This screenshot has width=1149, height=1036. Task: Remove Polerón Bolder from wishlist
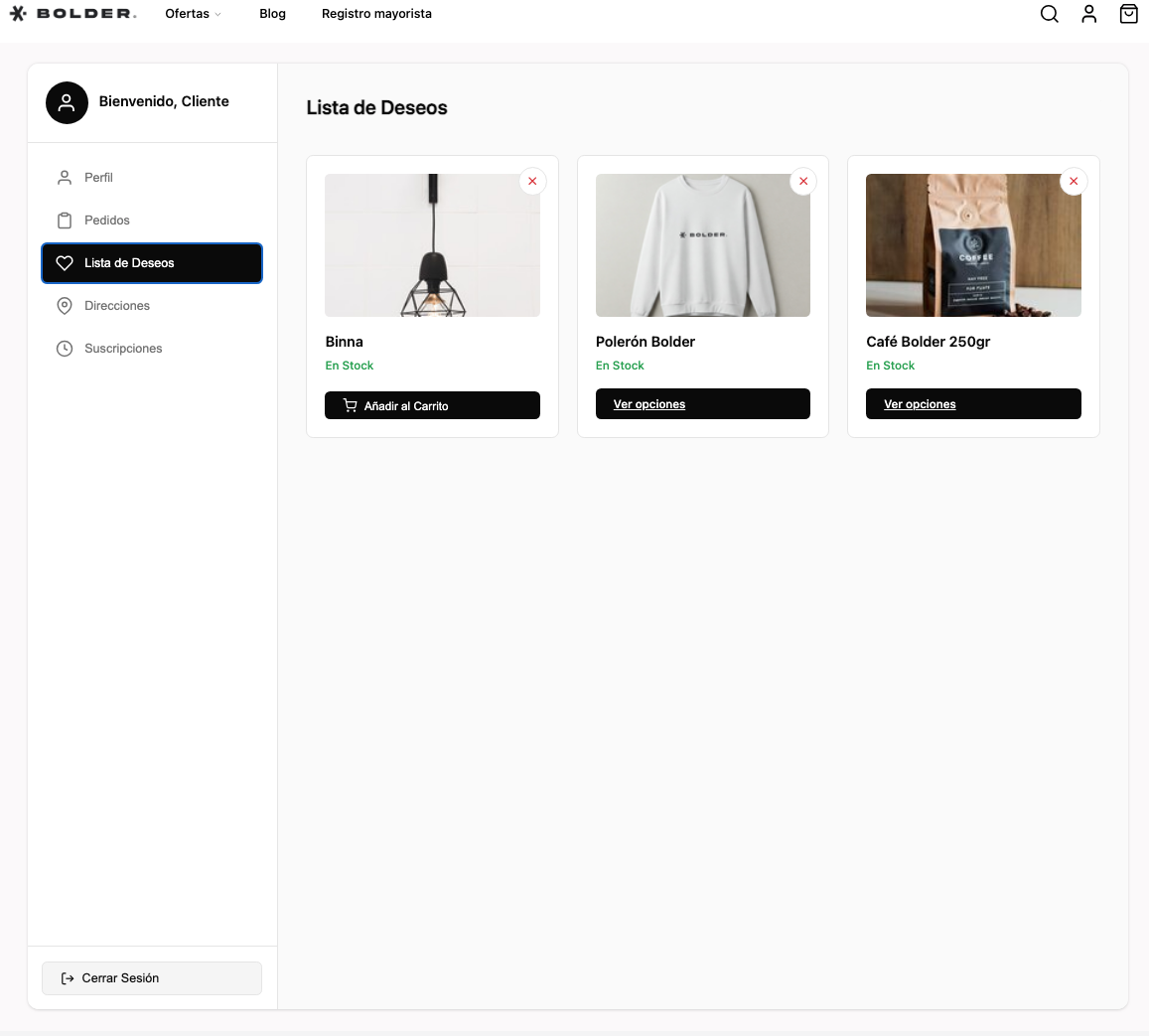point(803,181)
